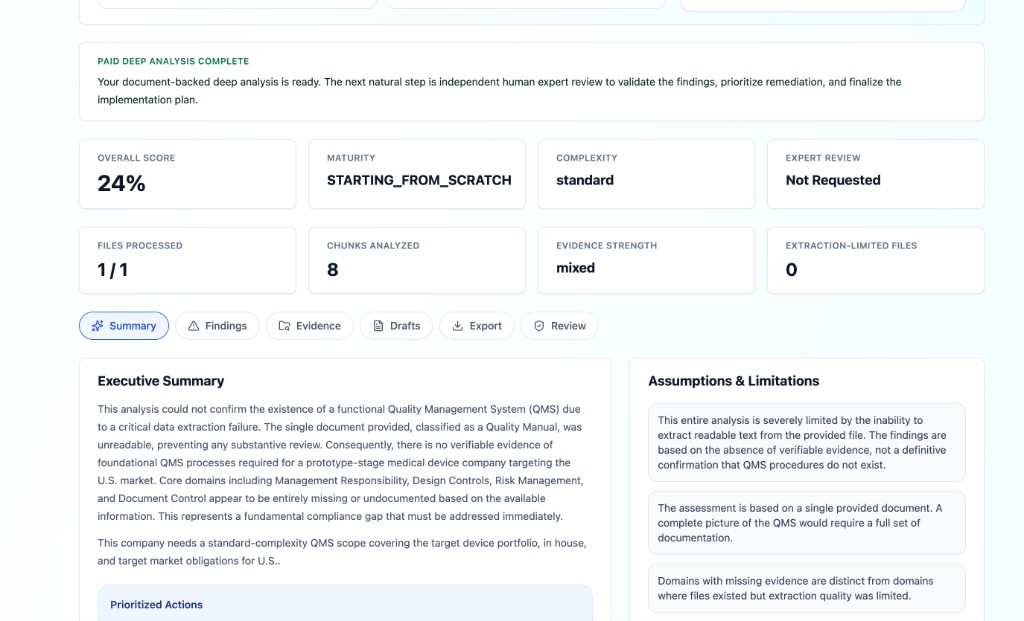Click paragraph beginning 'This company needs a standard-complexity QMS'
The width and height of the screenshot is (1024, 621).
[x=342, y=552]
